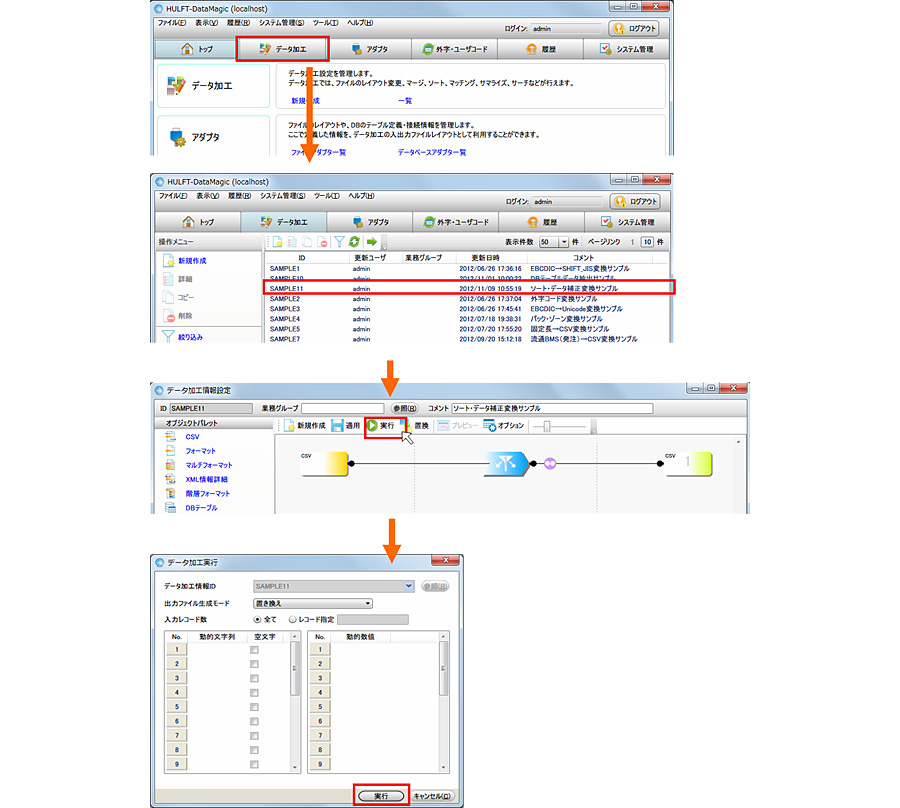The height and width of the screenshot is (808, 900).
Task: Click the green refresh icon in list toolbar
Action: [355, 242]
